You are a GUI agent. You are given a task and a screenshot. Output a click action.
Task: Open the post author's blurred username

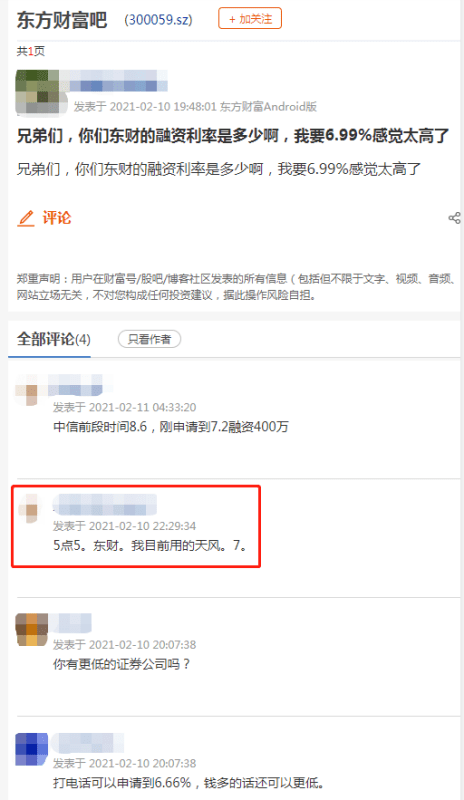pyautogui.click(x=118, y=81)
